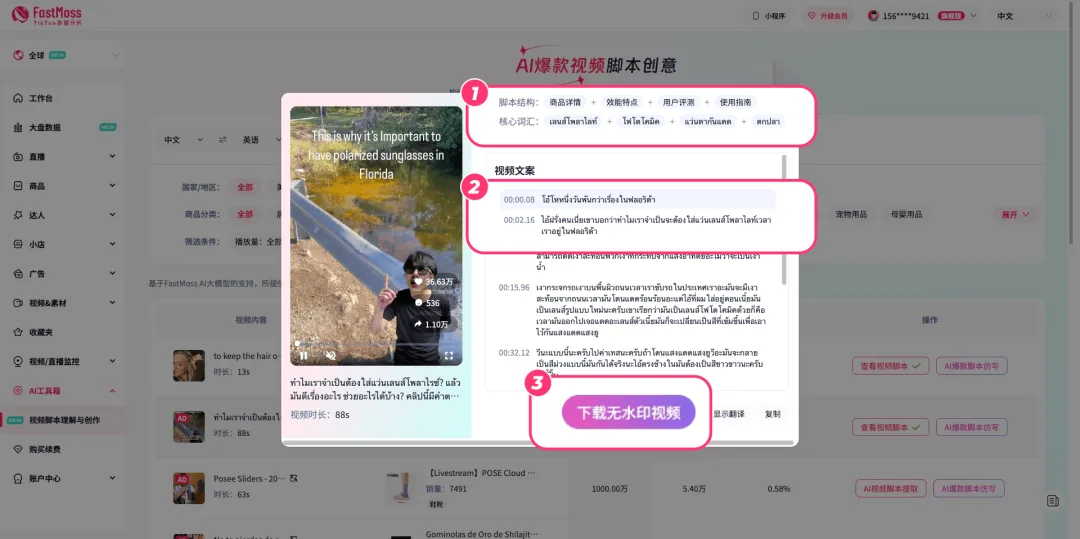
Task: Click the 直播 camera icon in sidebar
Action: [19, 157]
